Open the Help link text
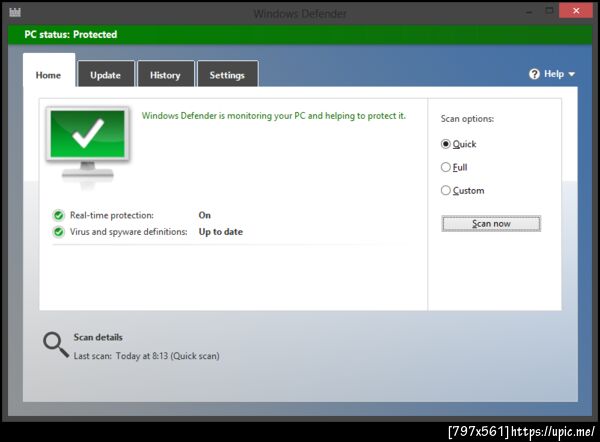Viewport: 600px width, 442px height. coord(554,74)
